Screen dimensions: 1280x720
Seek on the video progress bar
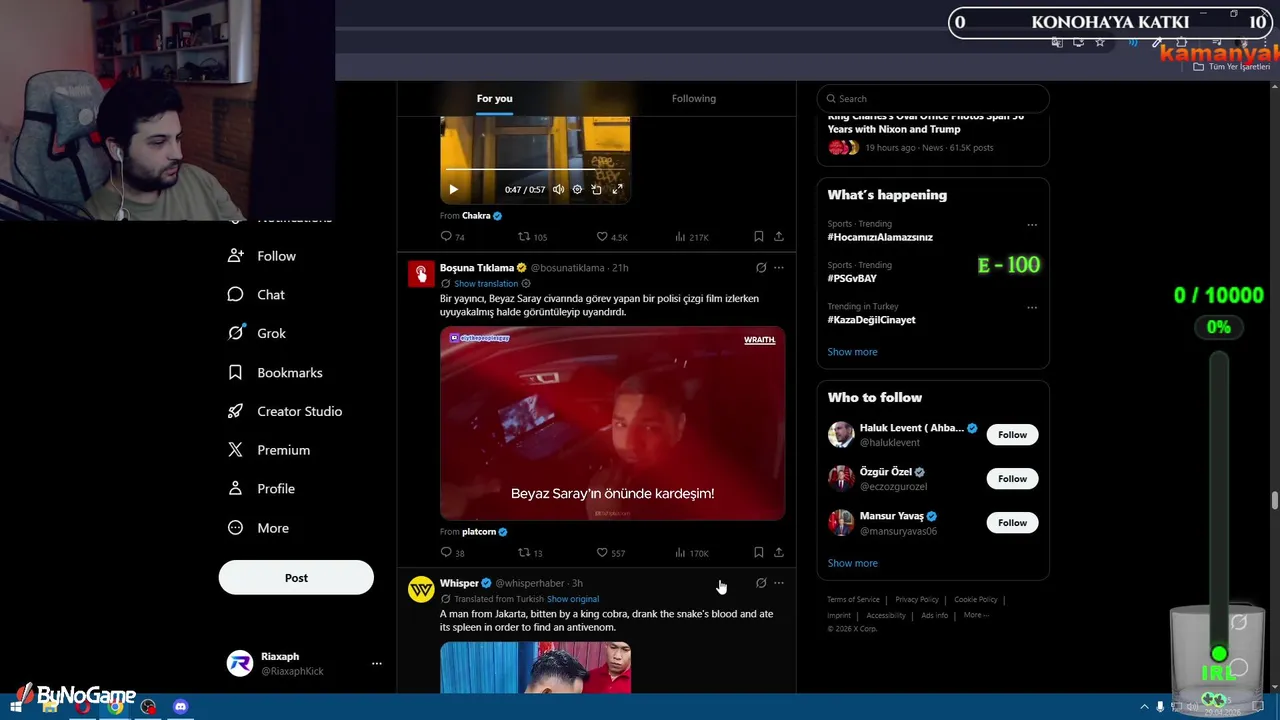(x=535, y=170)
